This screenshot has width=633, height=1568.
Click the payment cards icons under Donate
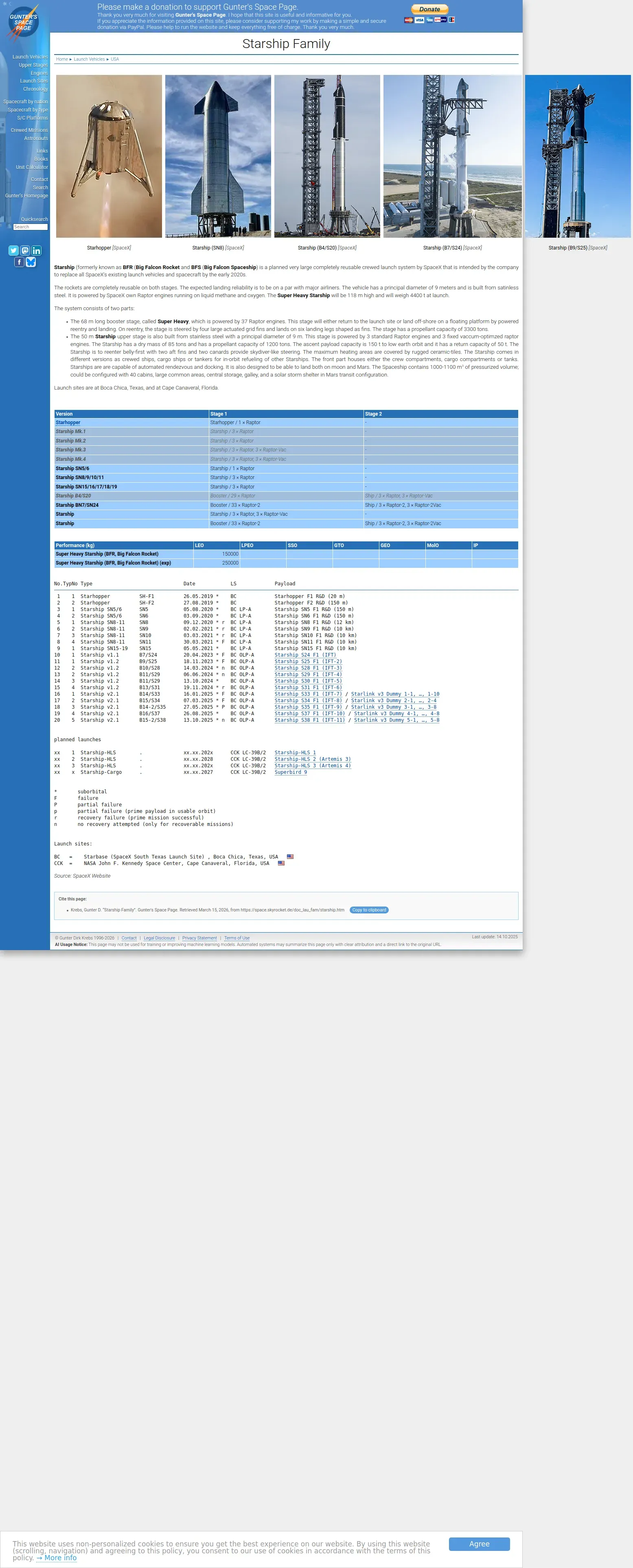point(429,20)
